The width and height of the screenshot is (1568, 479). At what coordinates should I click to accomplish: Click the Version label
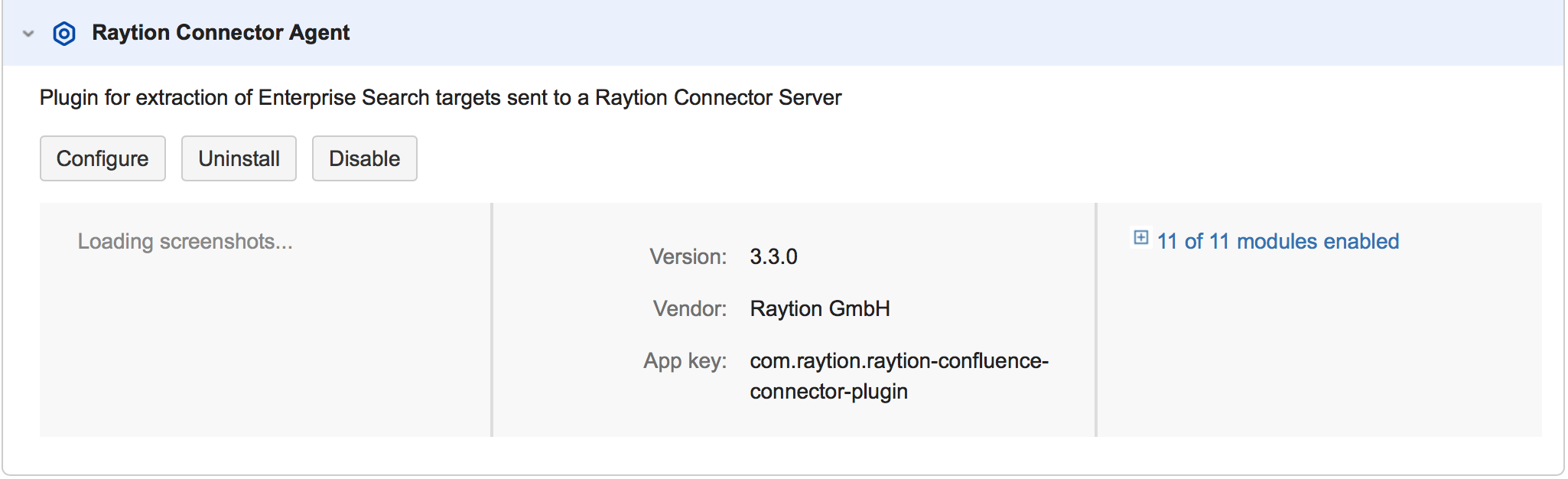[x=688, y=257]
